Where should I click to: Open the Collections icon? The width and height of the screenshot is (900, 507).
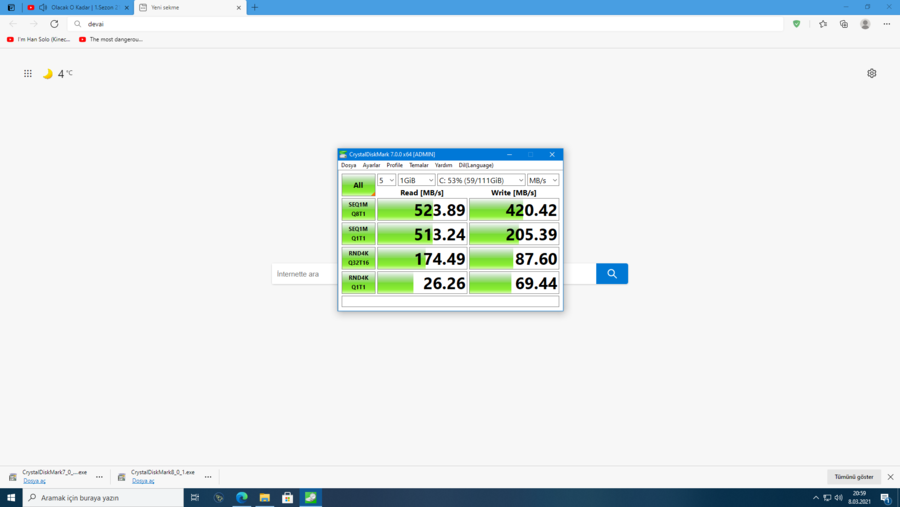tap(844, 24)
